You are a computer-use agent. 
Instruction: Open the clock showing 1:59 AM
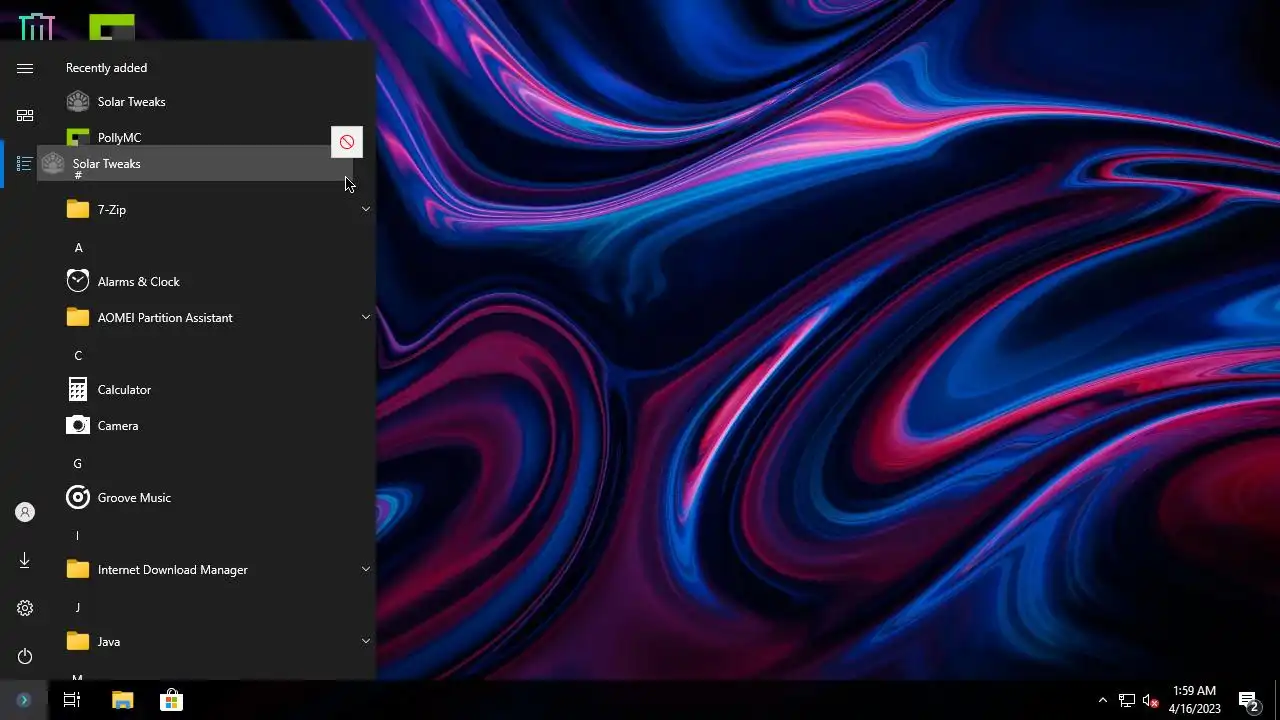click(1195, 700)
